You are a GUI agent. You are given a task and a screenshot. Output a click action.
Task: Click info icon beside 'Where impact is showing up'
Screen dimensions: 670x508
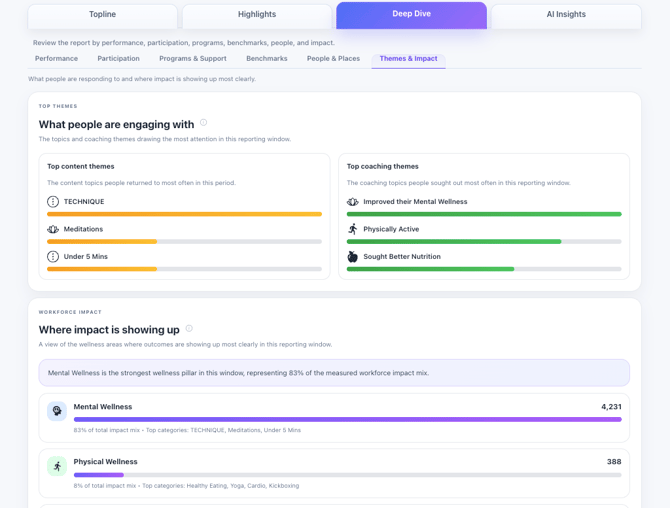point(189,328)
